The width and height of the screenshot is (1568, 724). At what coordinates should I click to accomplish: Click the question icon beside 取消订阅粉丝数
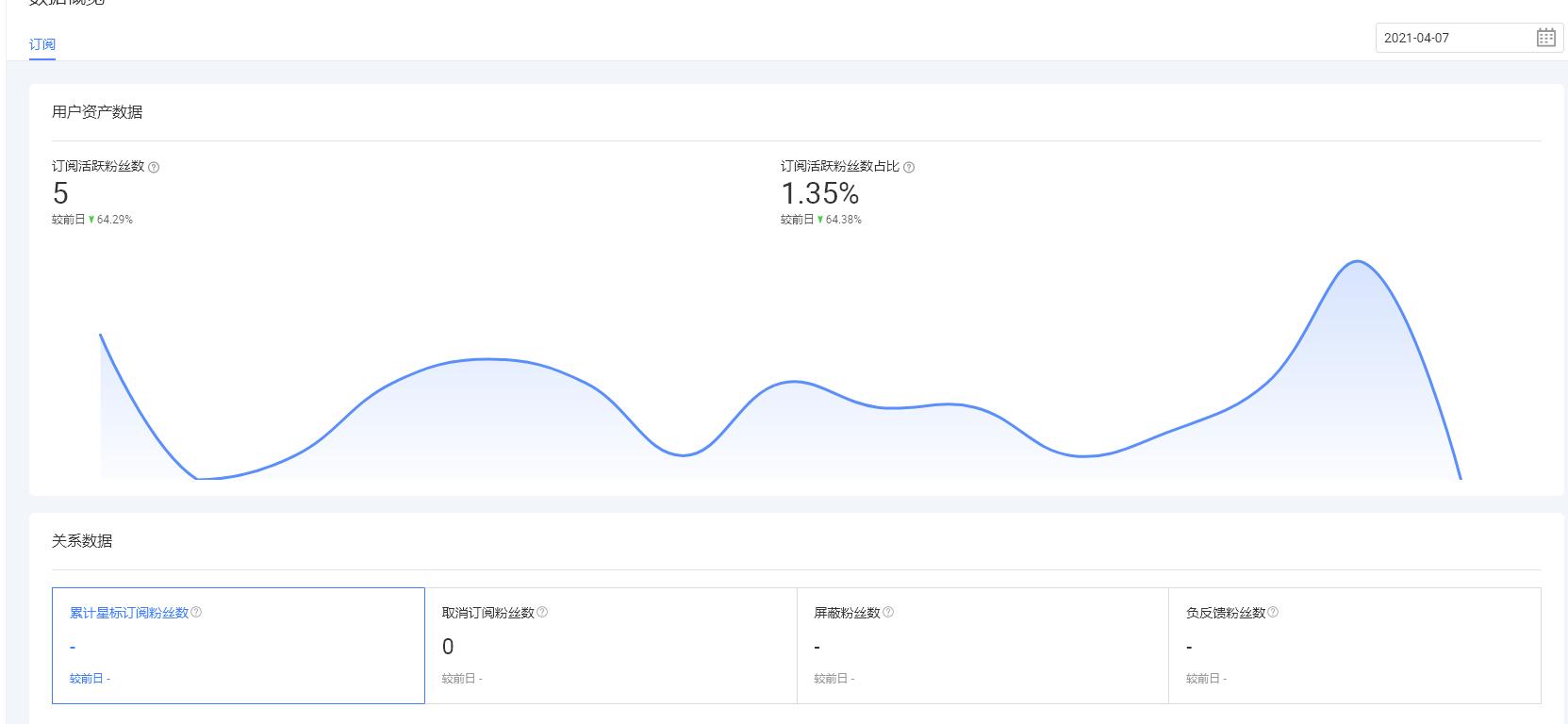pyautogui.click(x=542, y=612)
